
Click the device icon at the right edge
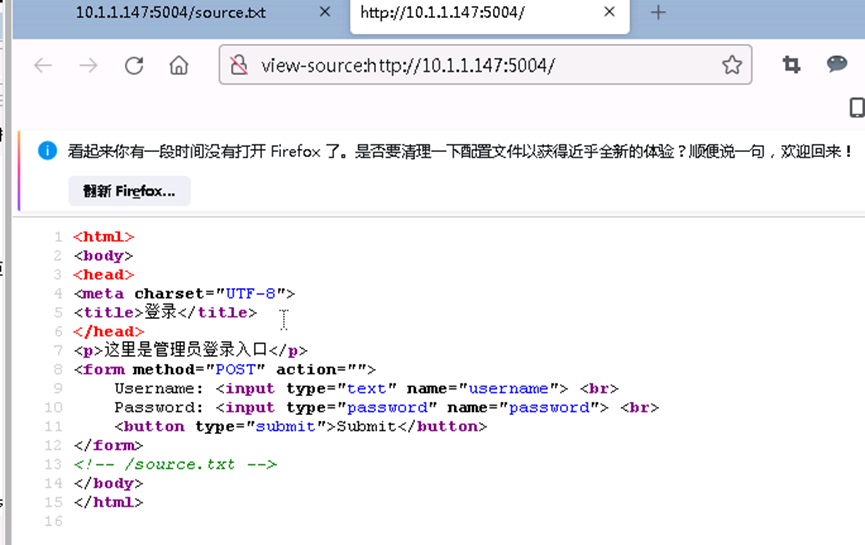(x=857, y=107)
